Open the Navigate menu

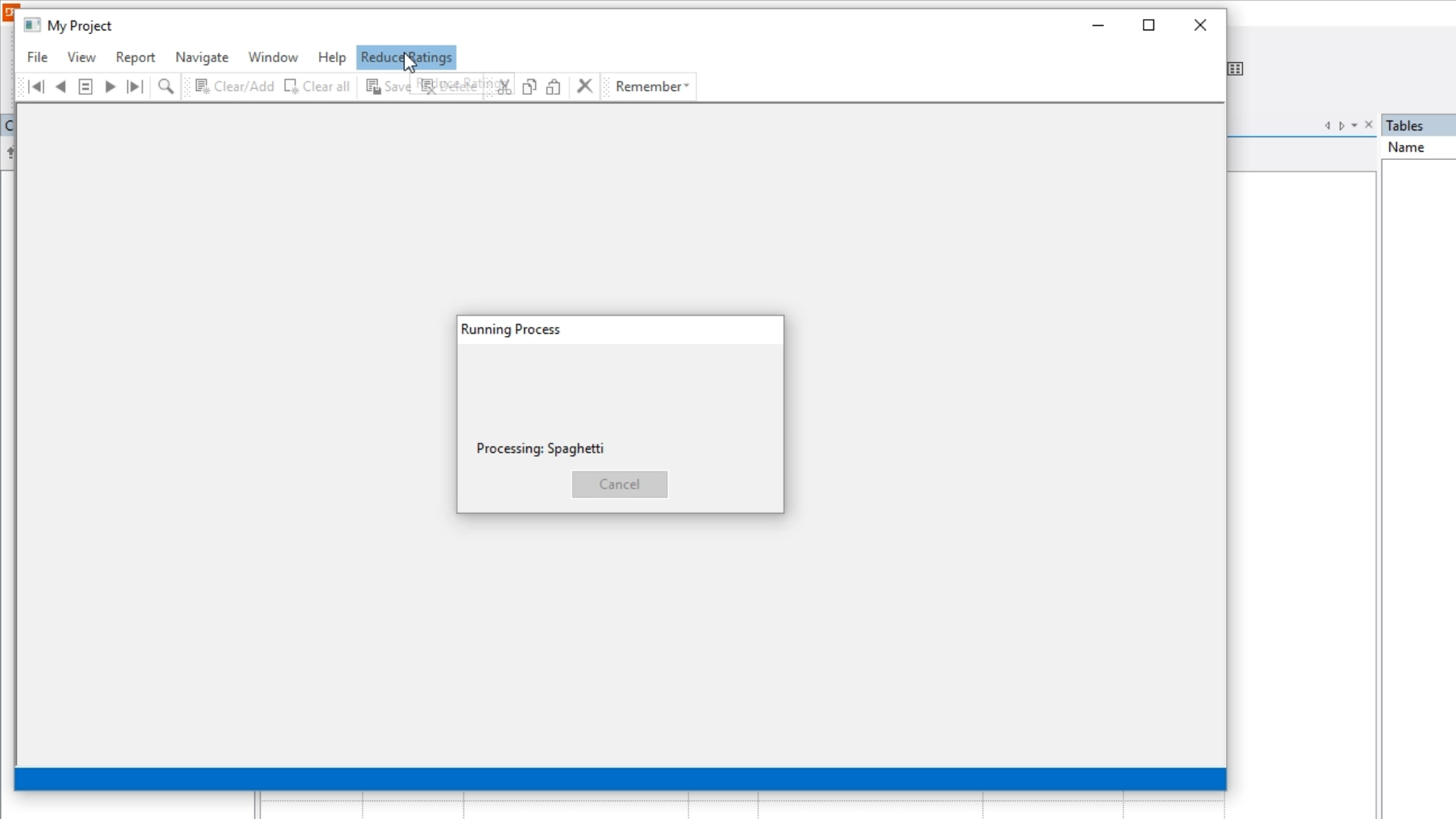[x=202, y=58]
